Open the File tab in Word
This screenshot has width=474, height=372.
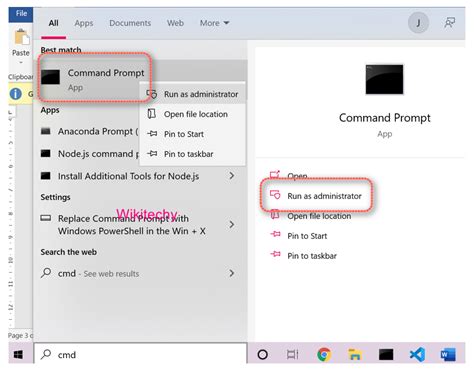click(x=21, y=14)
